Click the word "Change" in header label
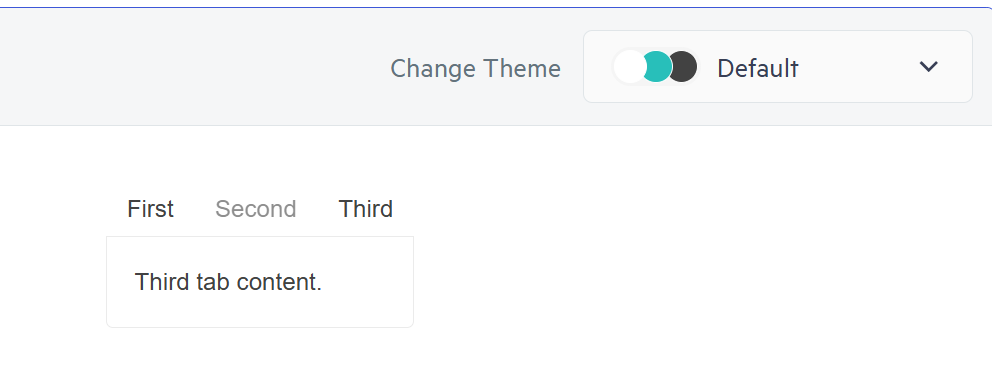This screenshot has height=375, width=992. coord(433,68)
